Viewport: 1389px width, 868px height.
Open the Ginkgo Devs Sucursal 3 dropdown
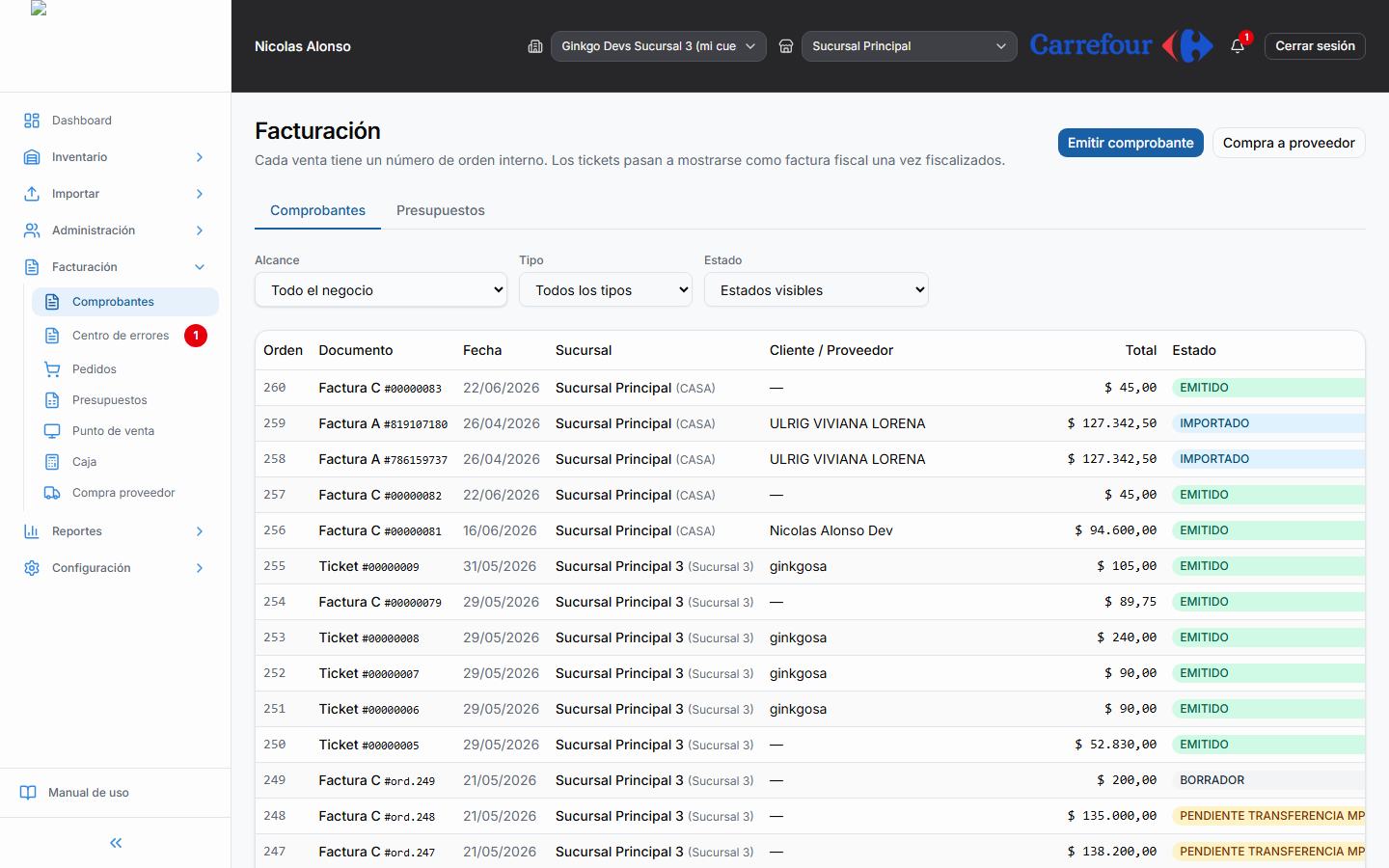pos(659,46)
